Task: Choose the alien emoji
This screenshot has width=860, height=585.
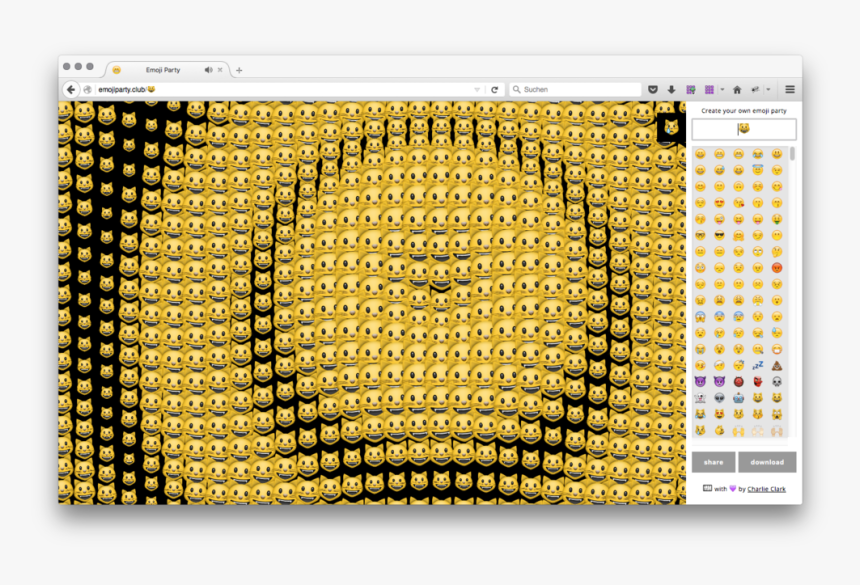Action: pos(719,397)
